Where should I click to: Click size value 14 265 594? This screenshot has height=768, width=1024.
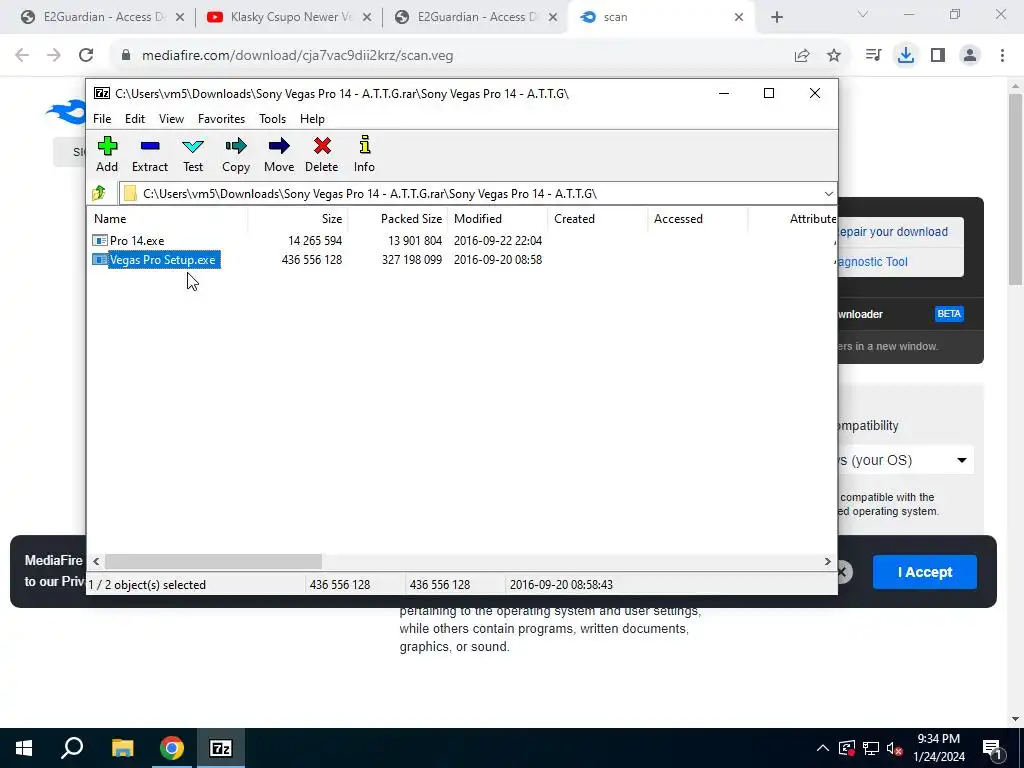315,241
